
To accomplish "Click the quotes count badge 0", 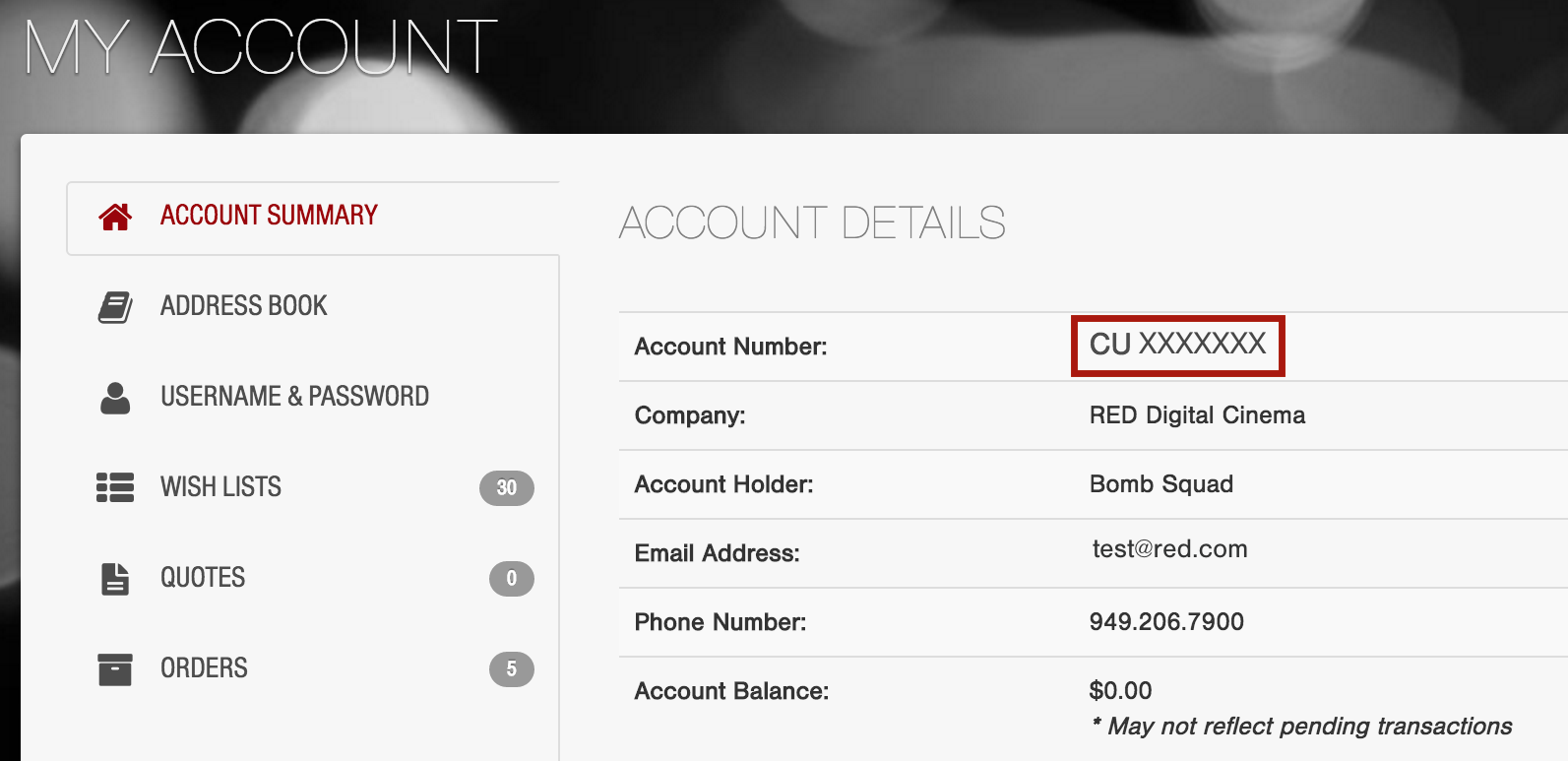I will [x=512, y=579].
